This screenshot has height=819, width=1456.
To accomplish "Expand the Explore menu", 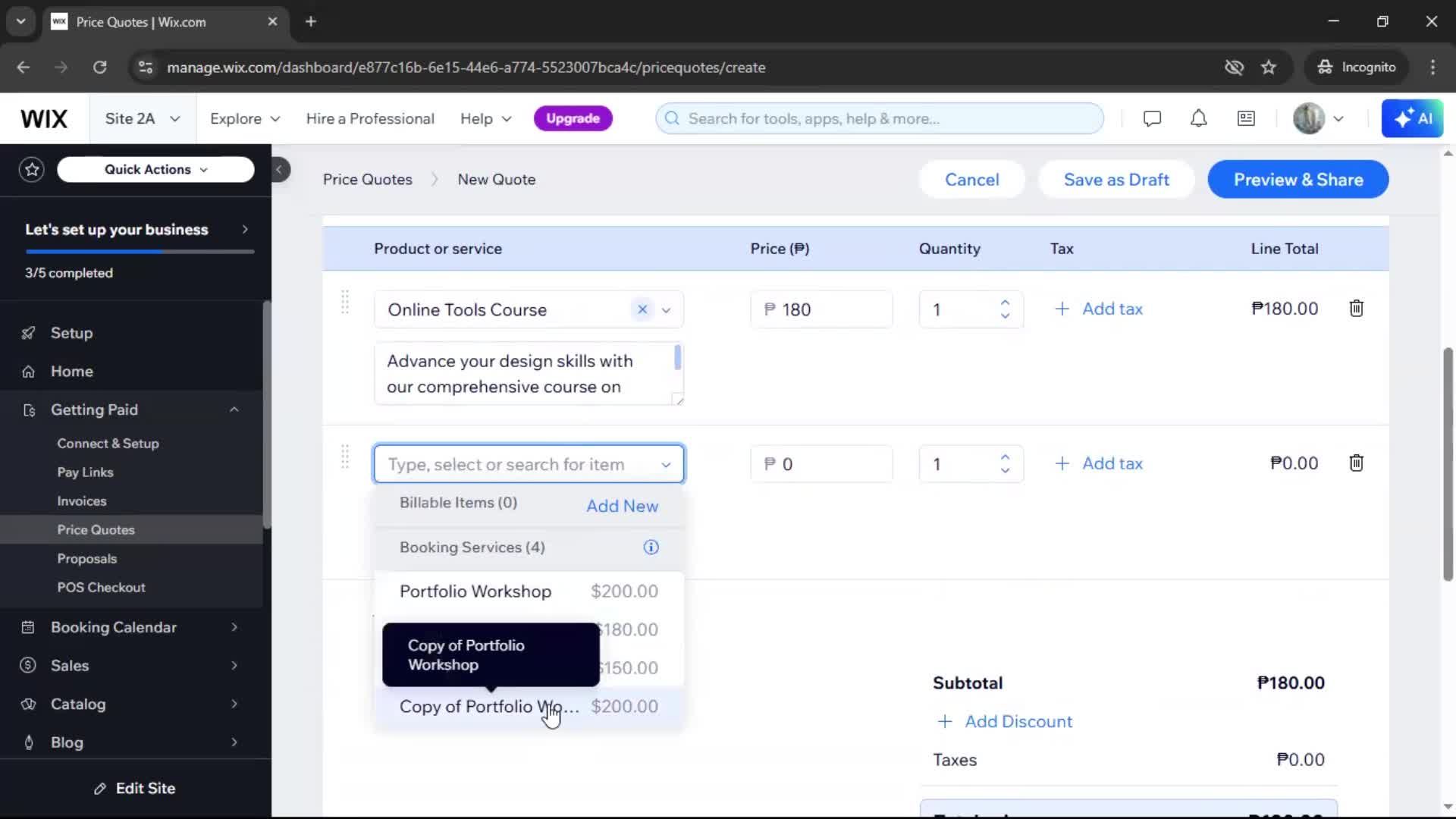I will 245,119.
